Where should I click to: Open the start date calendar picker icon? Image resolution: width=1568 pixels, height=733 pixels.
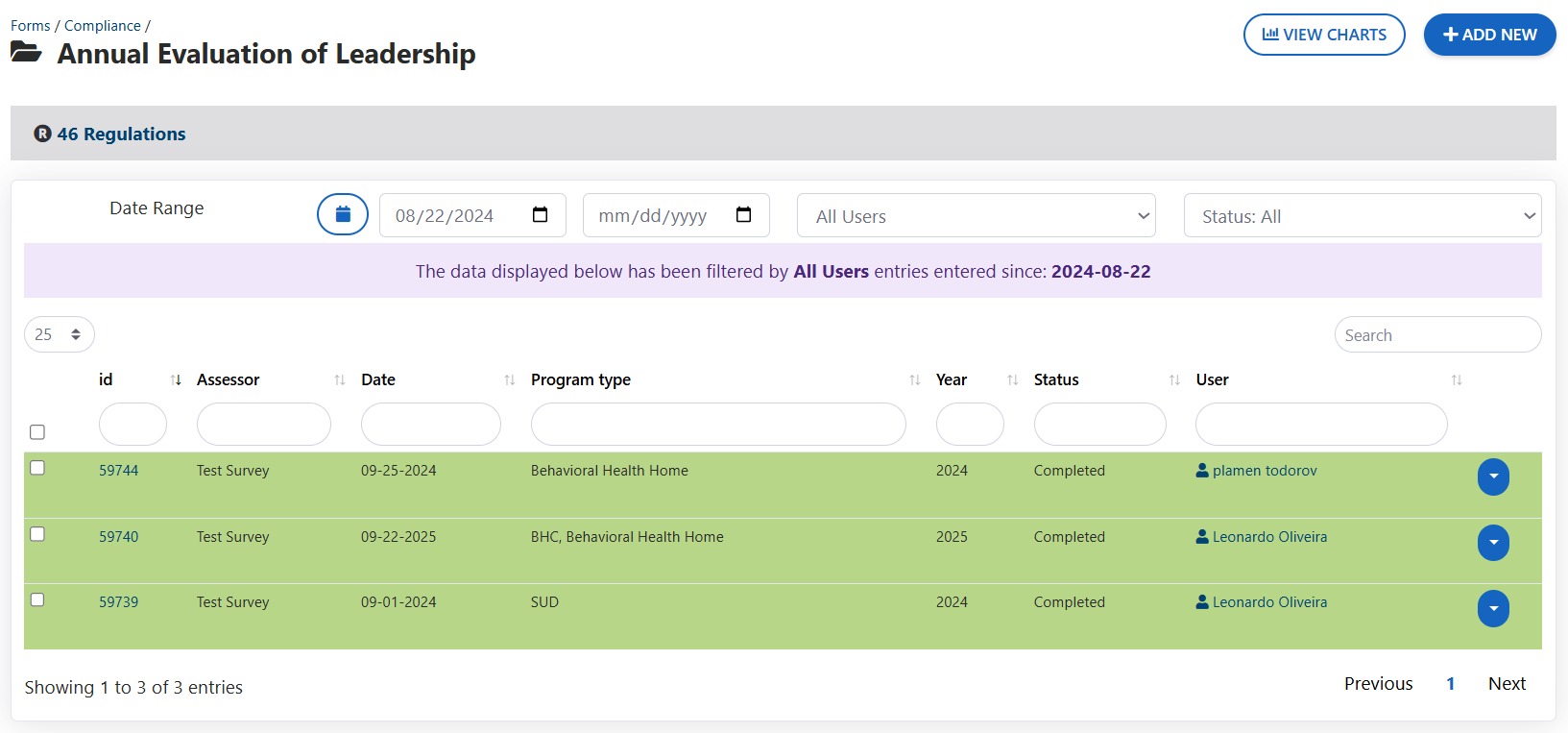pyautogui.click(x=540, y=215)
